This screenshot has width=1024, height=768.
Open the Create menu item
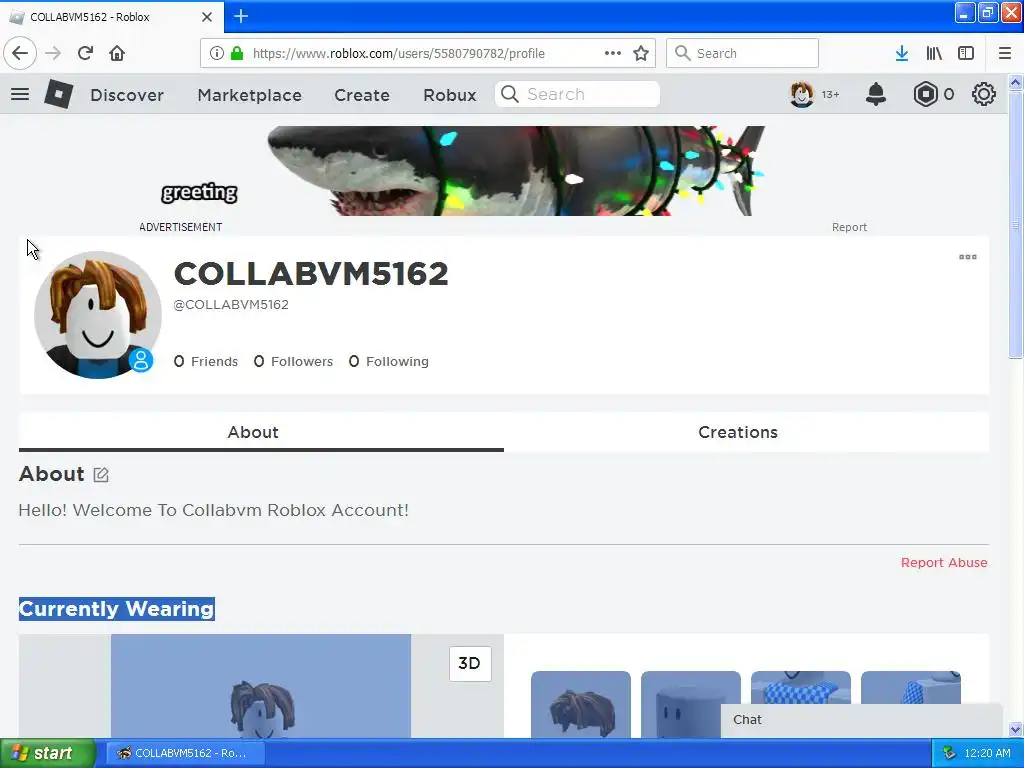[x=362, y=95]
